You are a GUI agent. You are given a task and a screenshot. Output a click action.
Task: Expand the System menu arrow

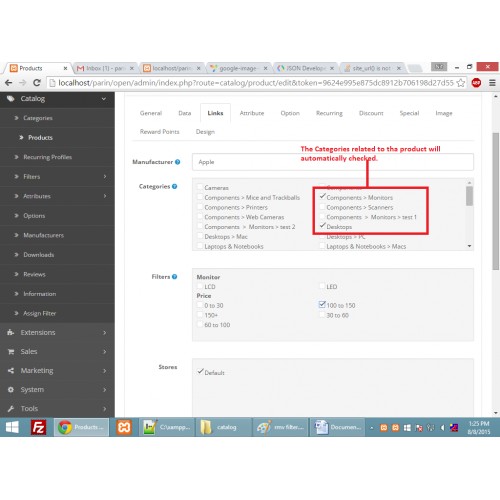pyautogui.click(x=104, y=390)
